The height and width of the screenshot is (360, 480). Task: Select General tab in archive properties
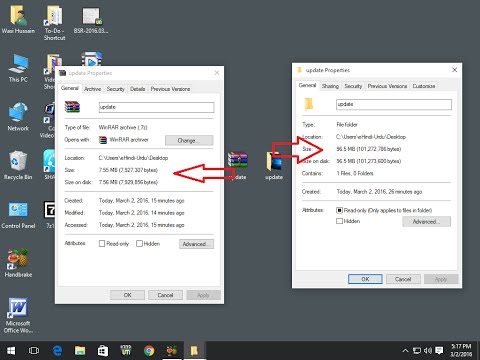[70, 88]
